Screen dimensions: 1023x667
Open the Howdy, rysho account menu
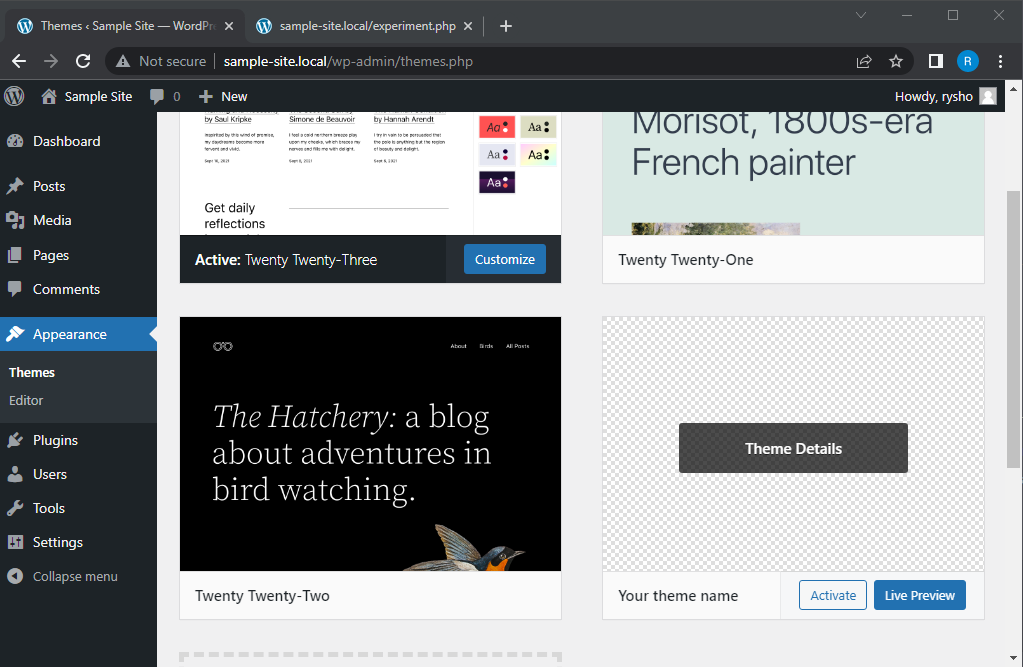tap(945, 97)
